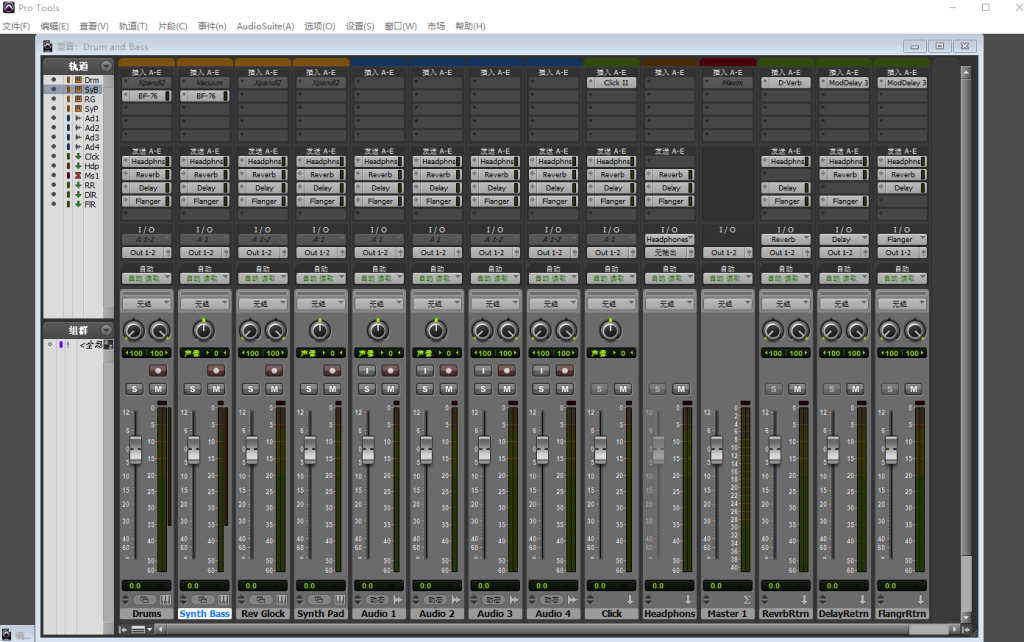This screenshot has height=642, width=1024.
Task: Open the 窗口(W) menu
Action: (x=400, y=26)
